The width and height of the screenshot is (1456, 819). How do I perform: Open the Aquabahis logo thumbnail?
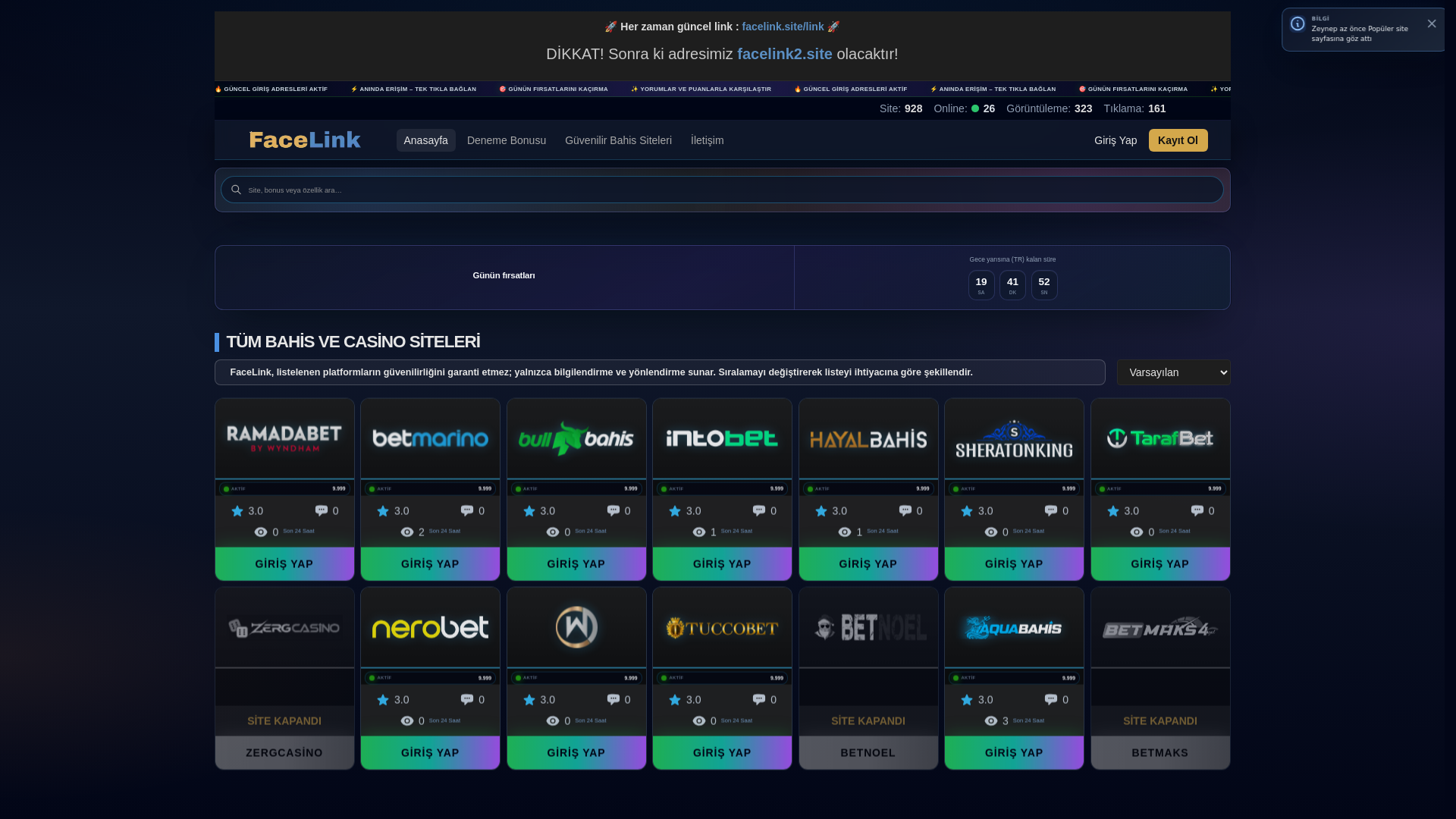[1014, 627]
